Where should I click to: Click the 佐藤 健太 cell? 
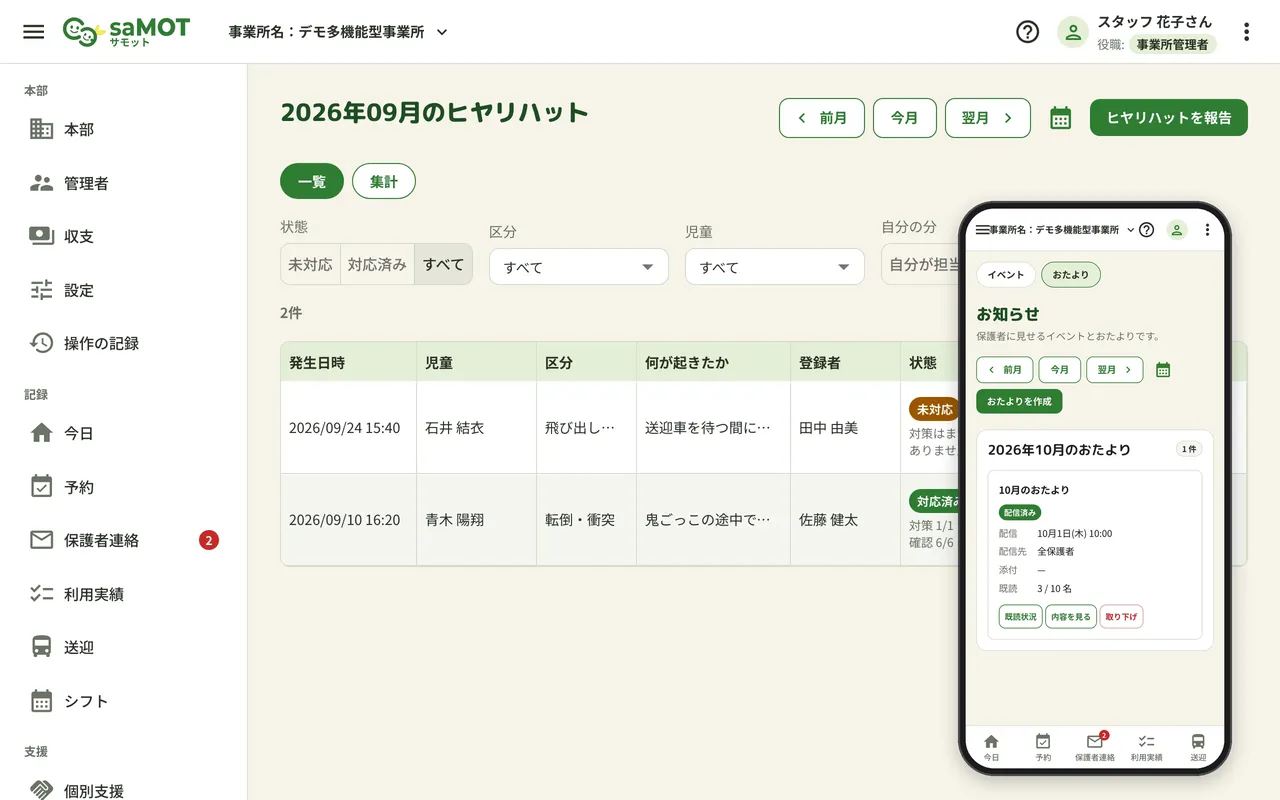click(846, 520)
